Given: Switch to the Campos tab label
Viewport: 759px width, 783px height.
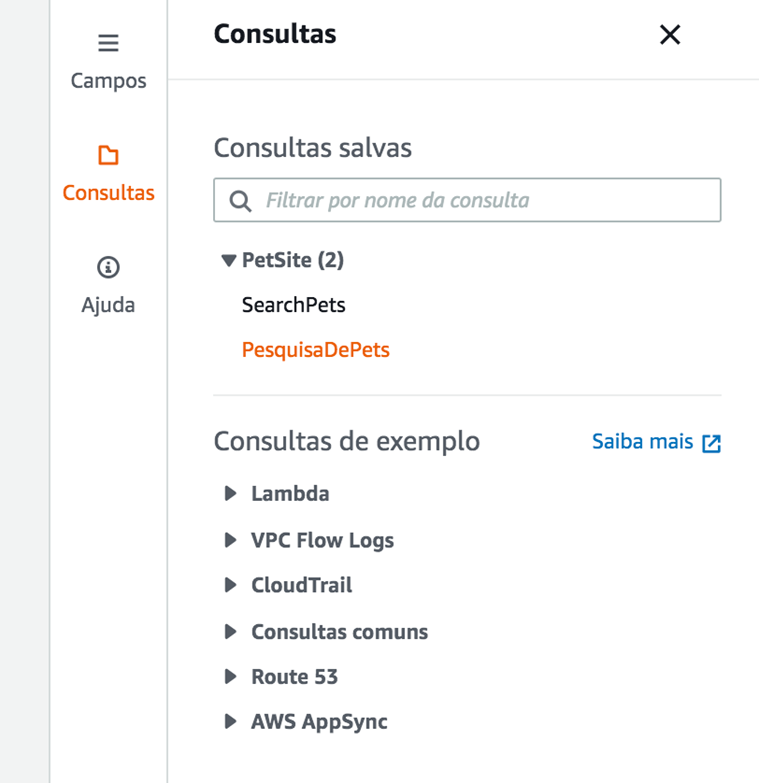Looking at the screenshot, I should tap(108, 81).
